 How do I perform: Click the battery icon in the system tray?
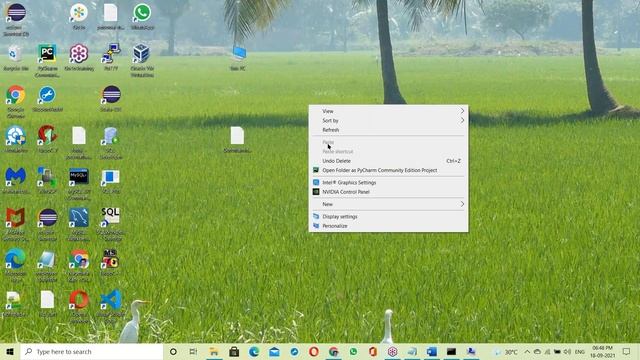click(557, 351)
